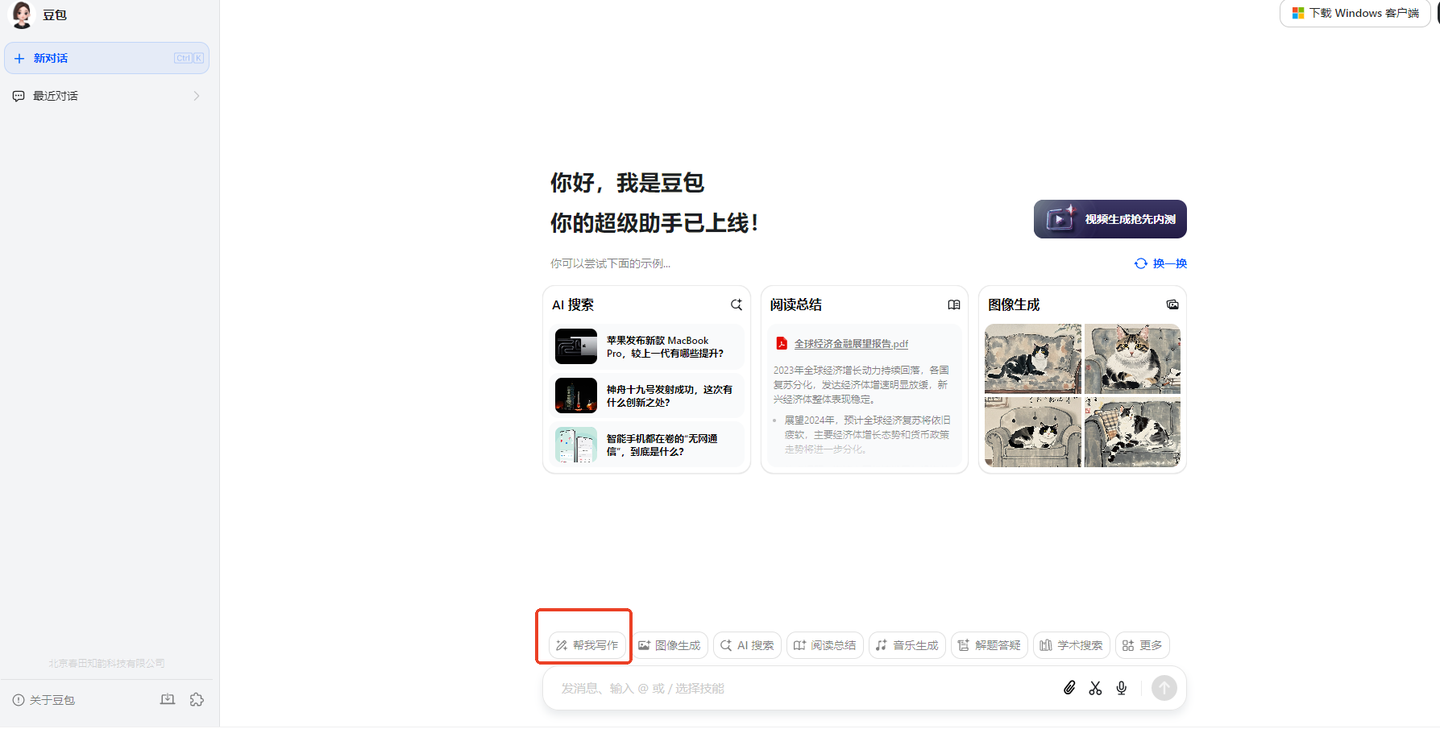Open the 无网通信 smartphone example

tap(647, 445)
